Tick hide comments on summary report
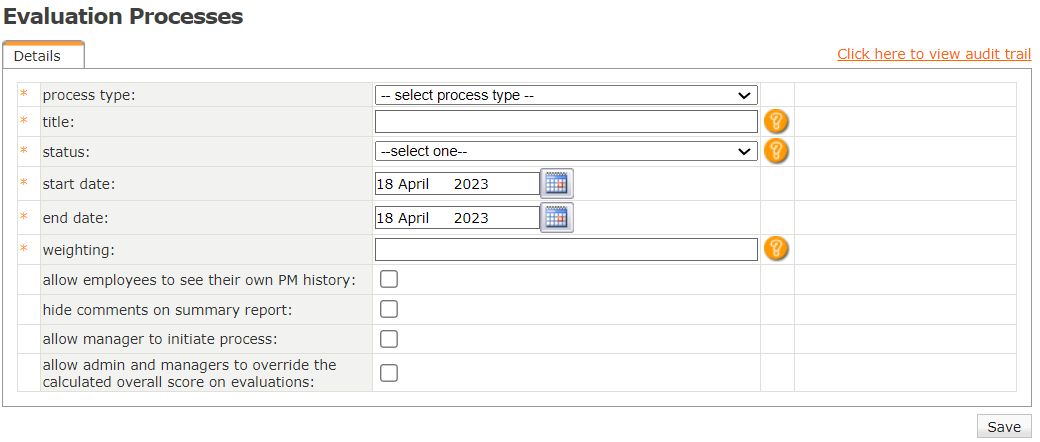1040x442 pixels. pyautogui.click(x=389, y=309)
